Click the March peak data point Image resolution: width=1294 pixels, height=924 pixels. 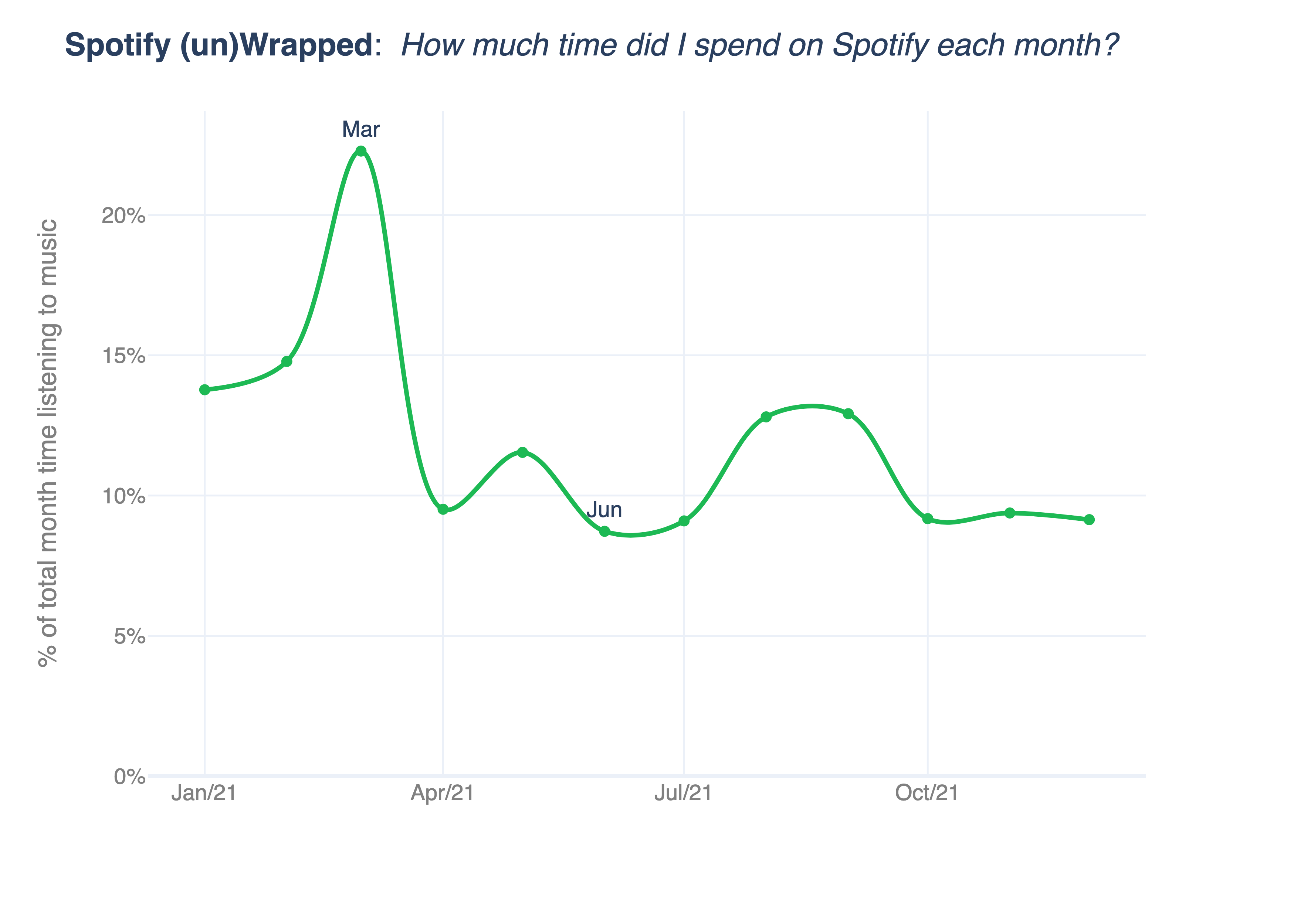point(361,151)
